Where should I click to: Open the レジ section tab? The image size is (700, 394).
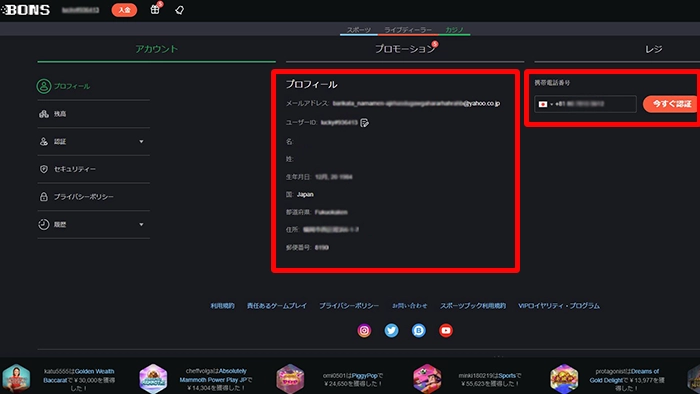(654, 49)
